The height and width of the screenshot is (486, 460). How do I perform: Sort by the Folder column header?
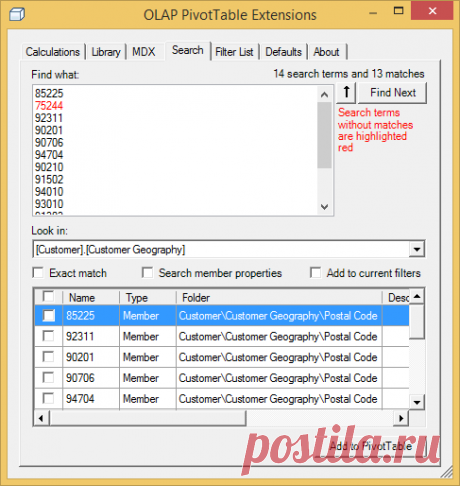click(279, 297)
